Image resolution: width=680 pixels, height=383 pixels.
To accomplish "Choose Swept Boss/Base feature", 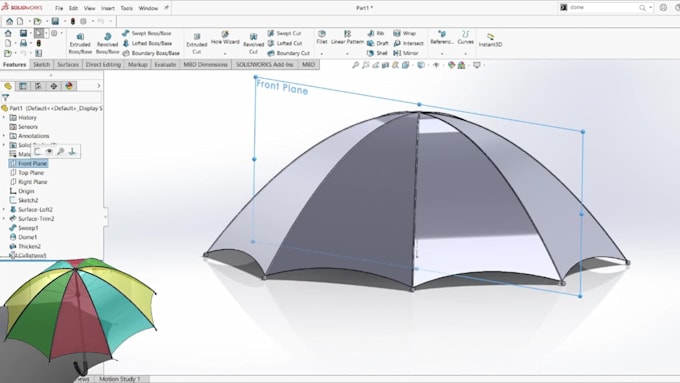I will pyautogui.click(x=147, y=33).
